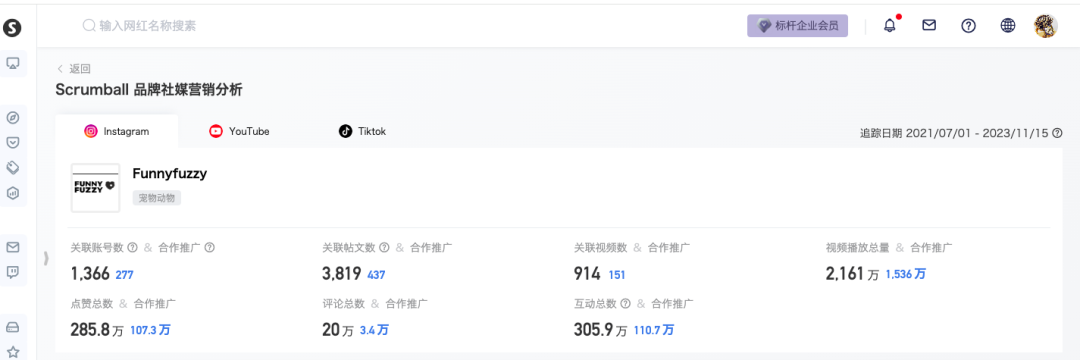Click the 点赞总数 metric label
Screen dimensions: 1080x360
tap(92, 303)
